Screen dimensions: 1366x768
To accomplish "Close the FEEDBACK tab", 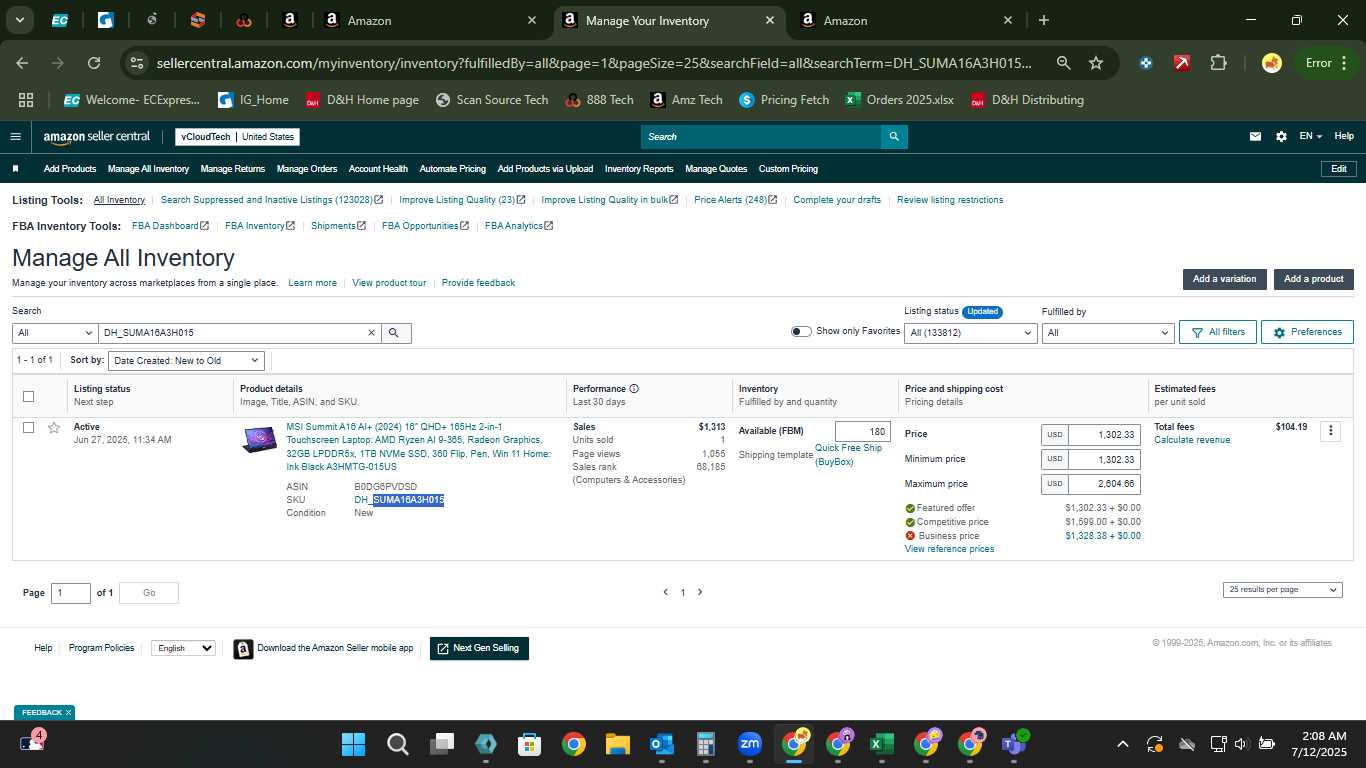I will coord(68,713).
